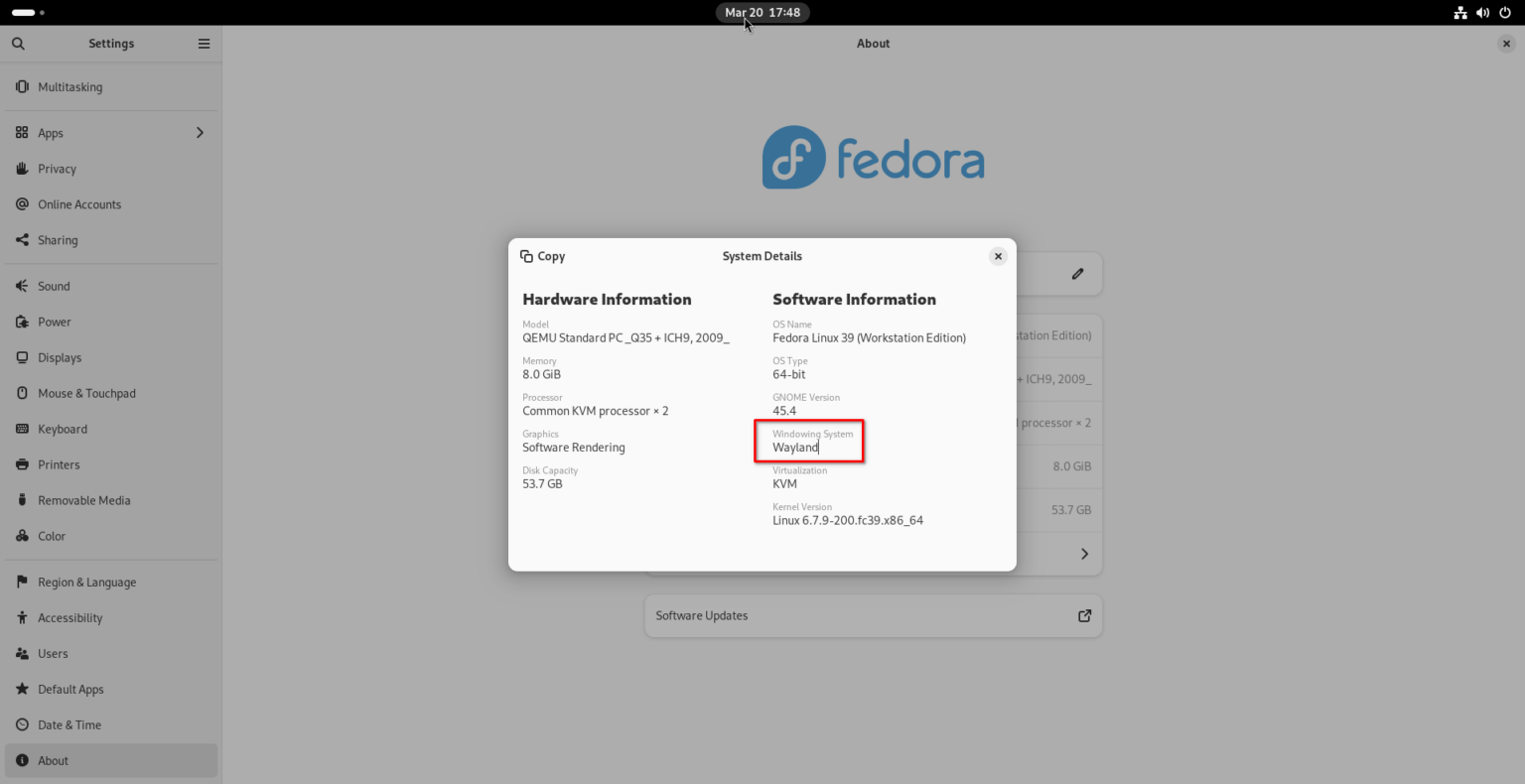Click the volume icon in the system tray
Screen dimensions: 1525x784
click(x=1483, y=13)
